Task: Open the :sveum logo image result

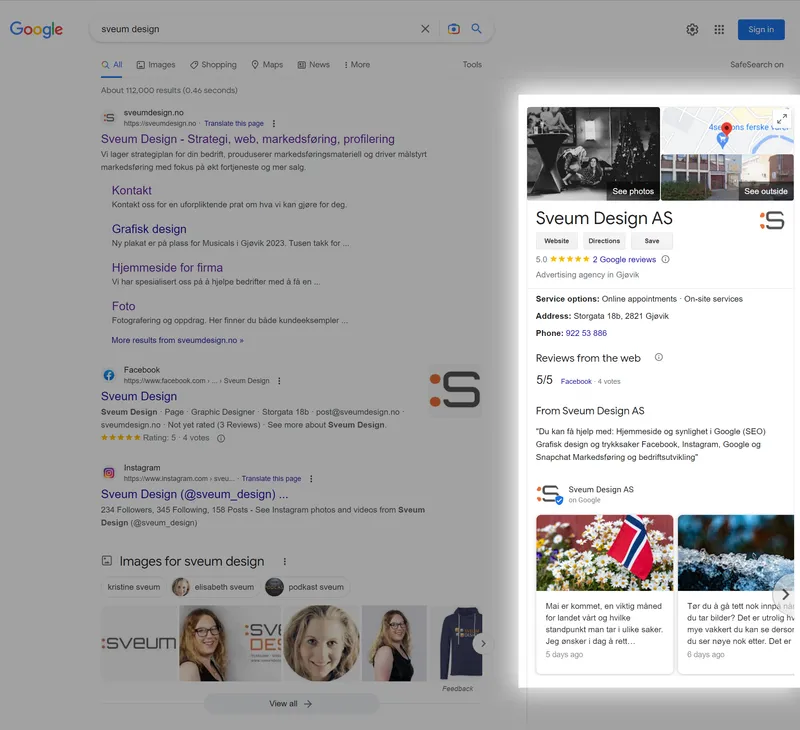Action: click(x=139, y=643)
